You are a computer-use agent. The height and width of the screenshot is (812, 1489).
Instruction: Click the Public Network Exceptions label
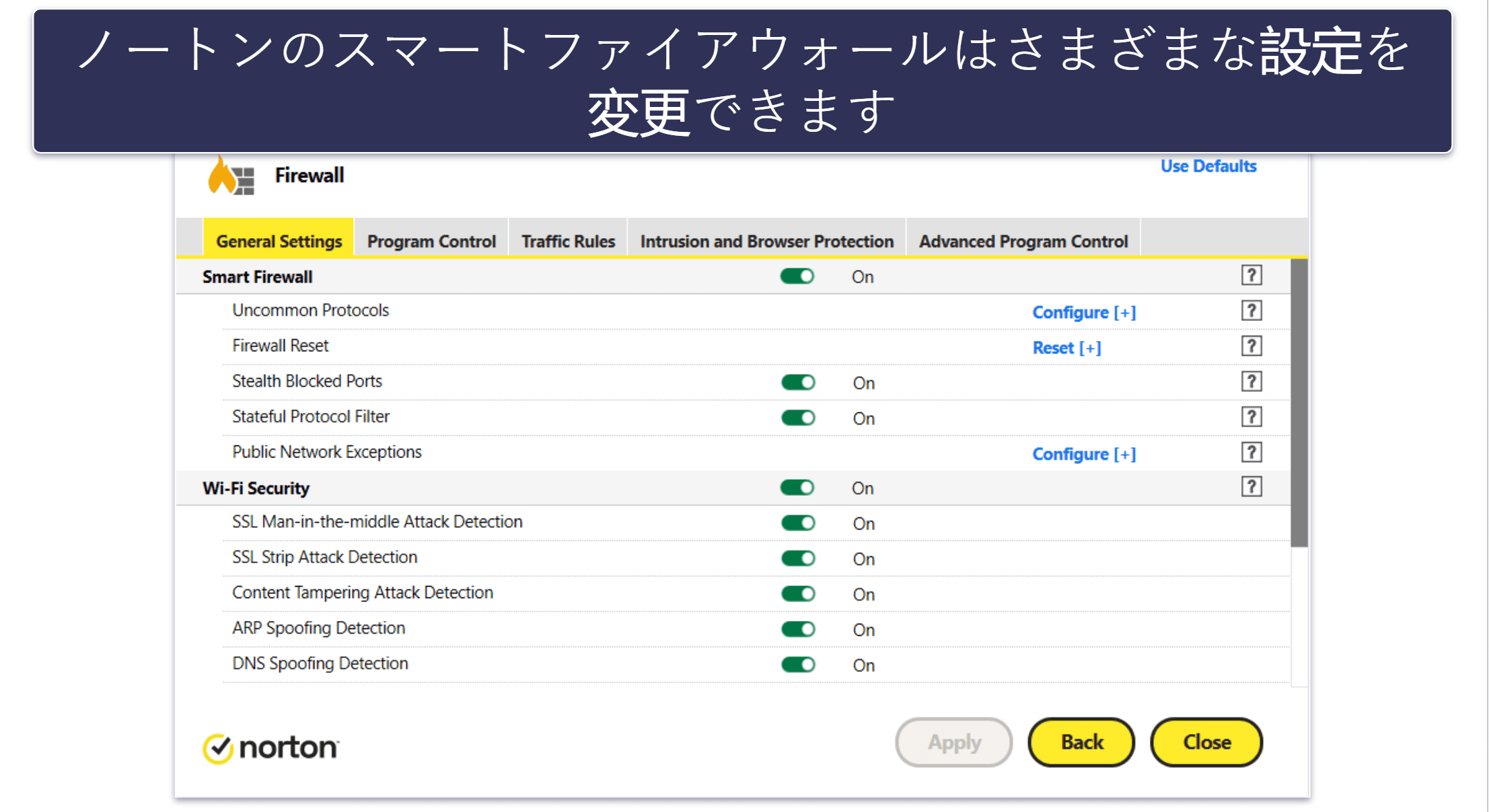pos(326,452)
